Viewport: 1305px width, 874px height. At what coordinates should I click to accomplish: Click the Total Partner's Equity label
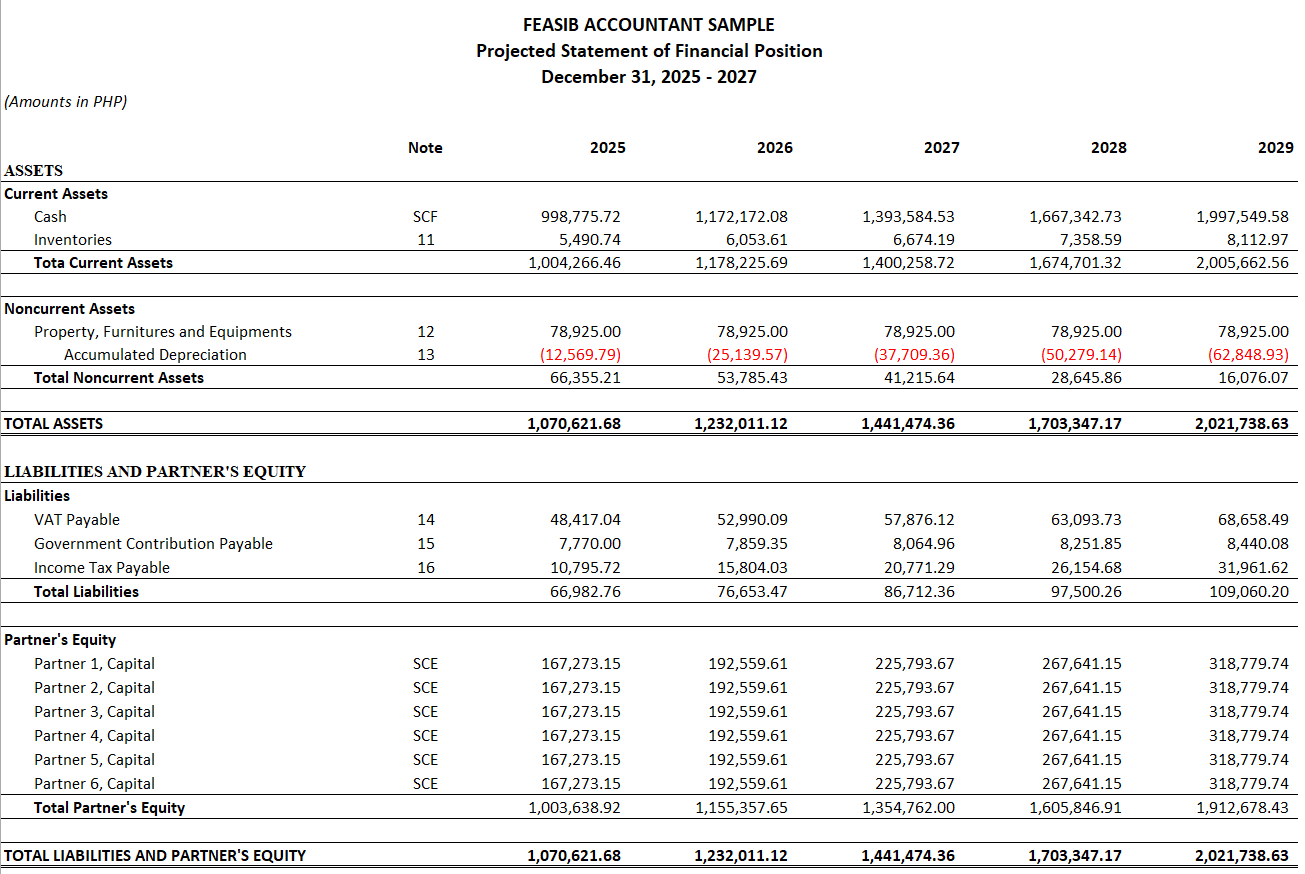[109, 807]
